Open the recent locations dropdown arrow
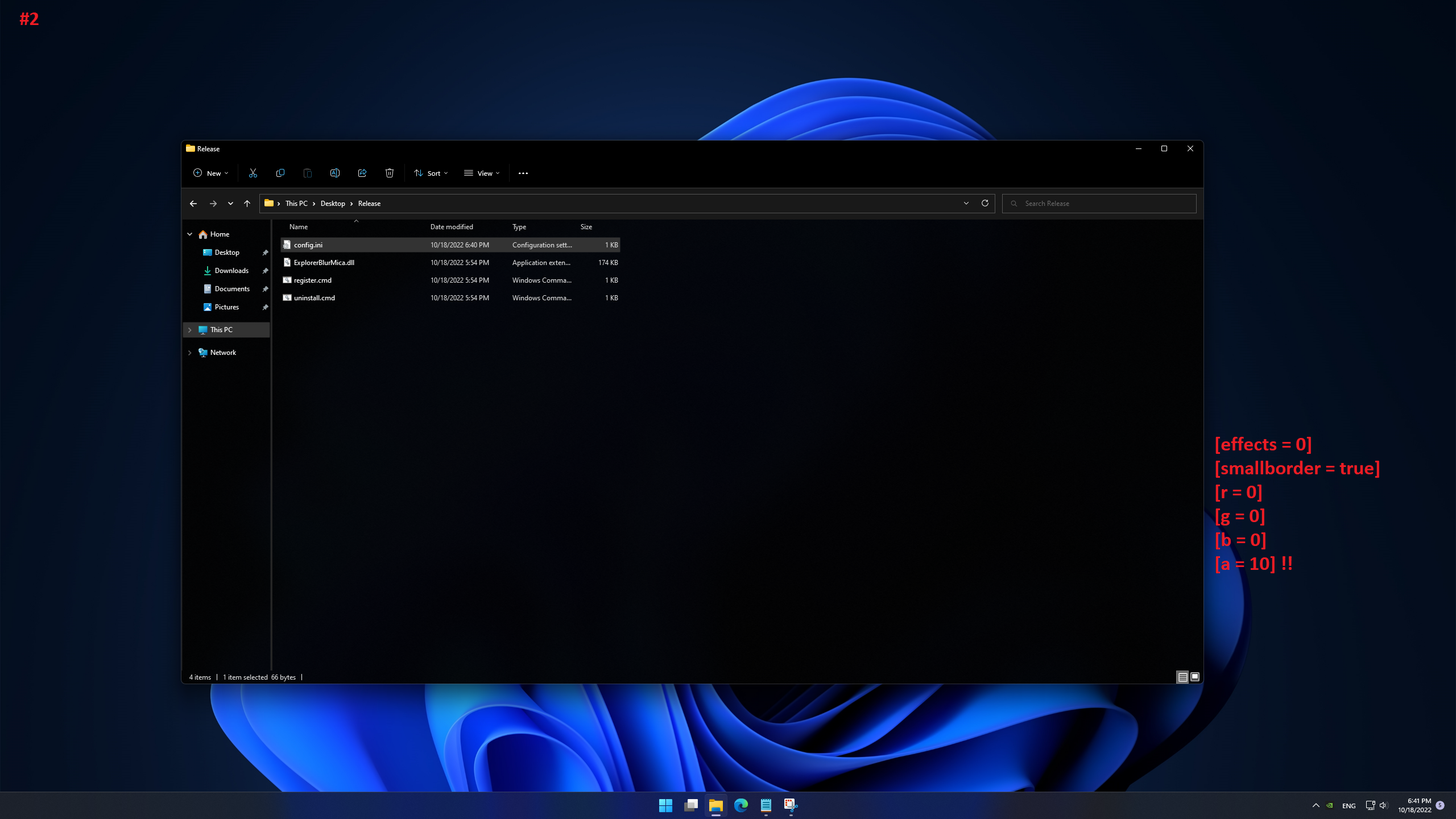1456x819 pixels. (230, 204)
